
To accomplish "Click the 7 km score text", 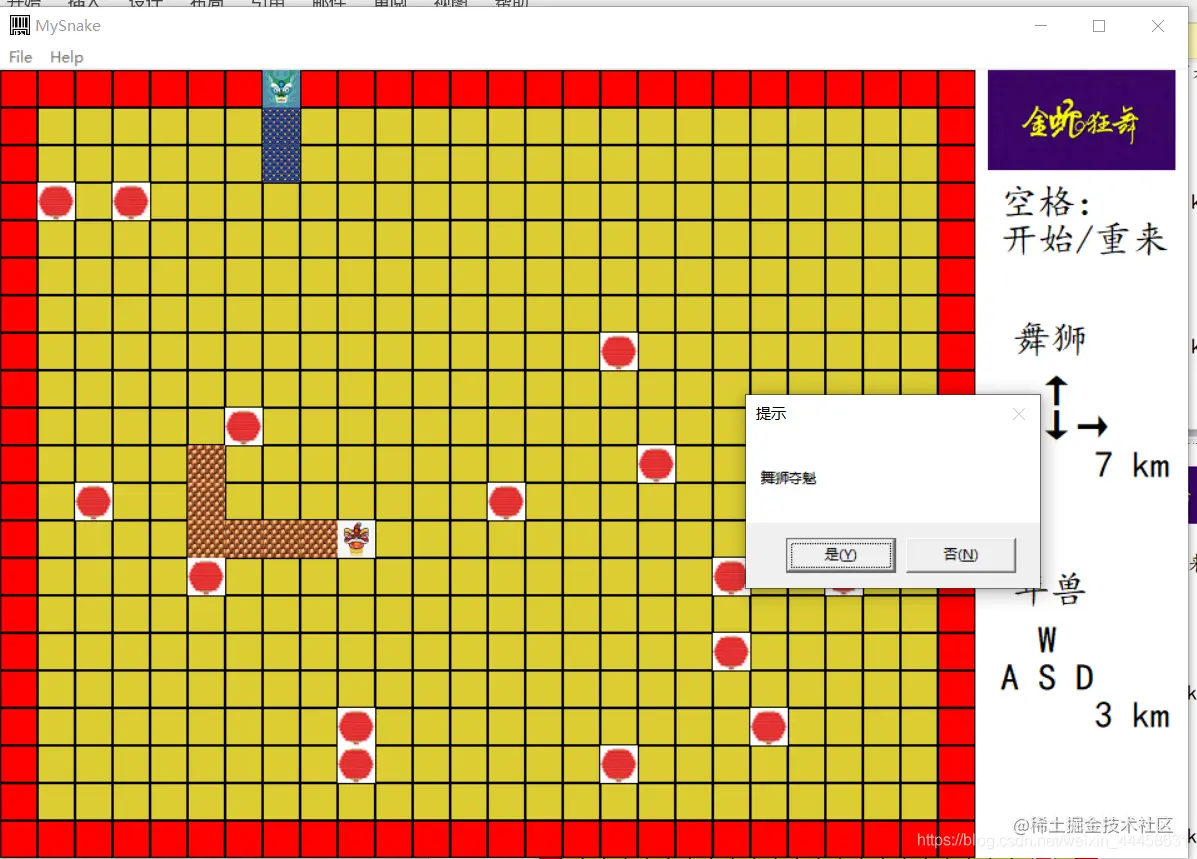I will coord(1132,465).
